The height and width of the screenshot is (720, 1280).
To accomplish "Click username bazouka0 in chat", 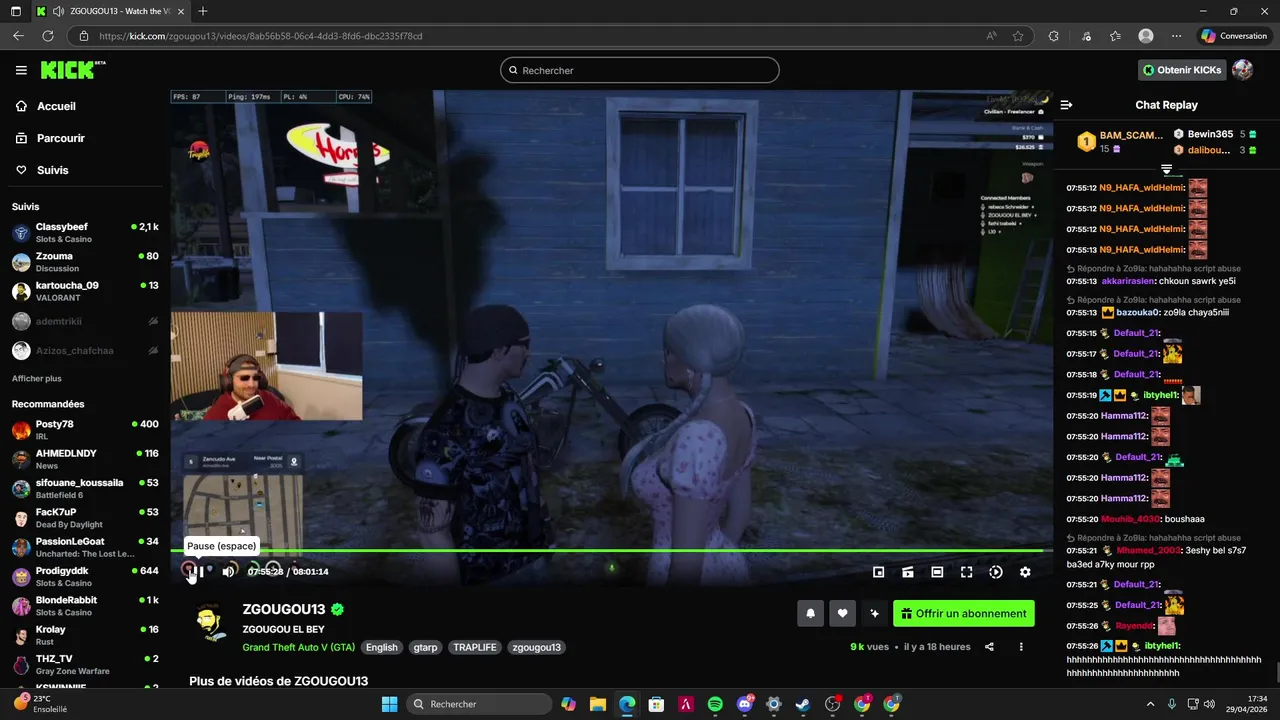I will click(1137, 313).
